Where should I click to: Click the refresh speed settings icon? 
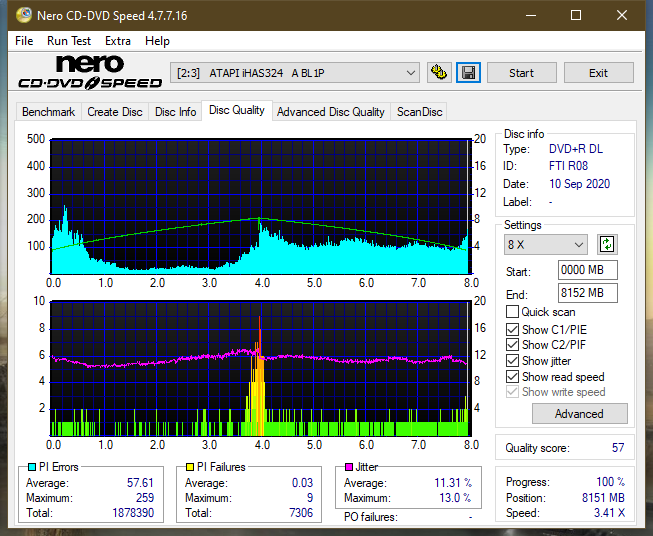coord(607,244)
